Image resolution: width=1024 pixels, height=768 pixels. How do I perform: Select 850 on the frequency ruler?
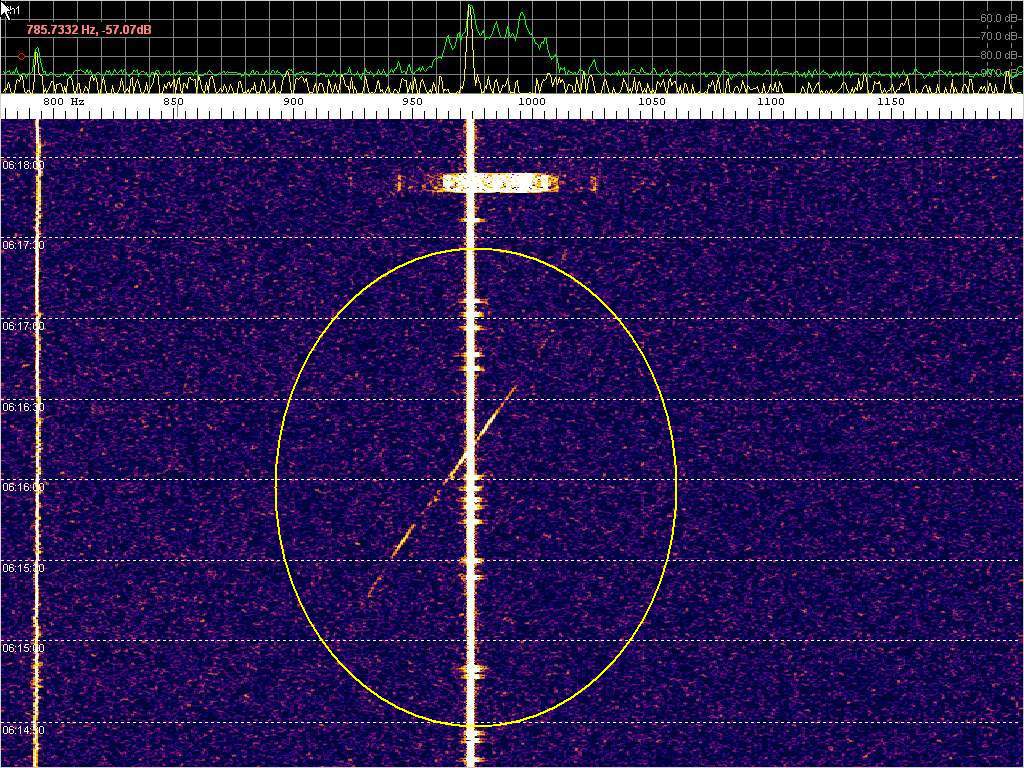click(x=173, y=102)
